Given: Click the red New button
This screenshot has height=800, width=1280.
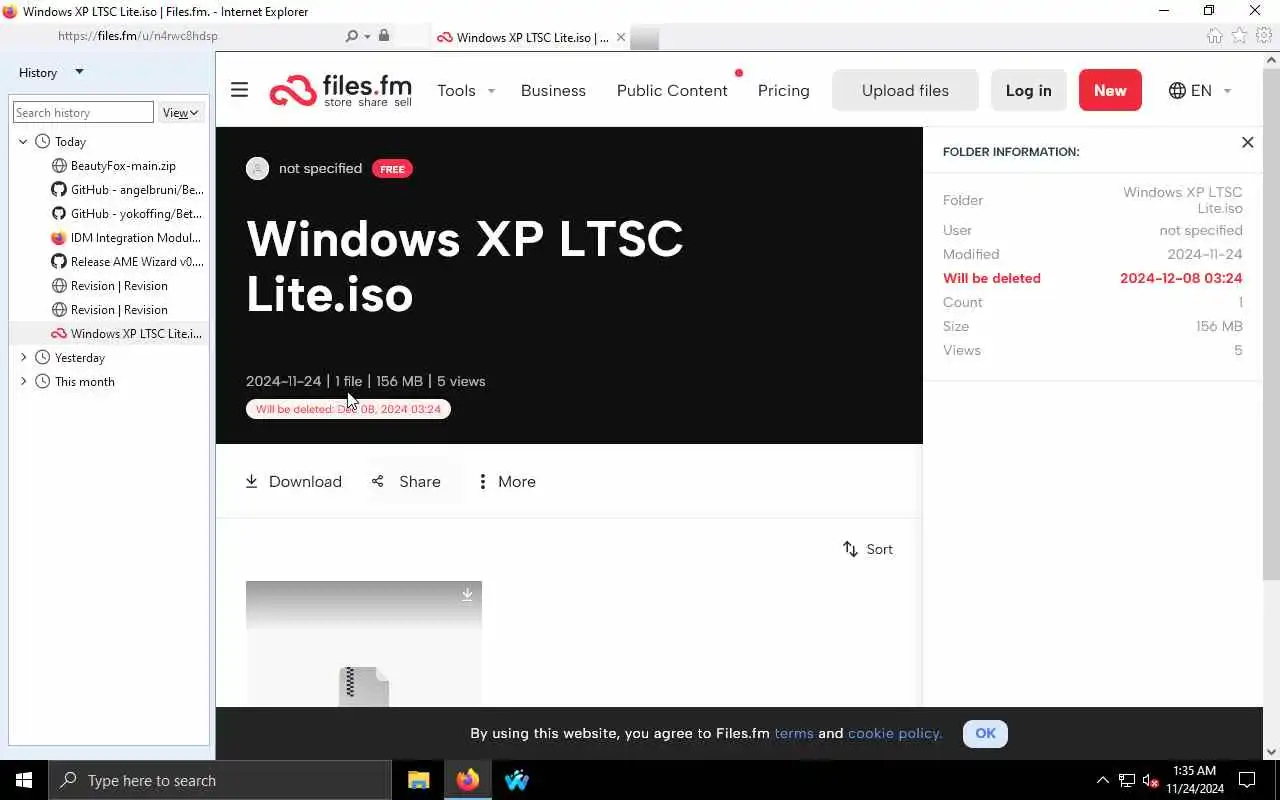Looking at the screenshot, I should [x=1110, y=90].
